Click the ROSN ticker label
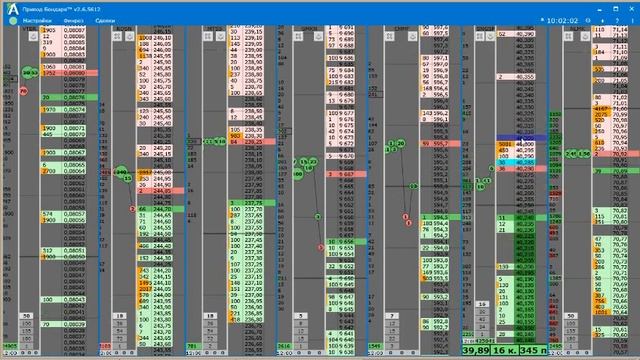The image size is (640, 360). tap(124, 29)
